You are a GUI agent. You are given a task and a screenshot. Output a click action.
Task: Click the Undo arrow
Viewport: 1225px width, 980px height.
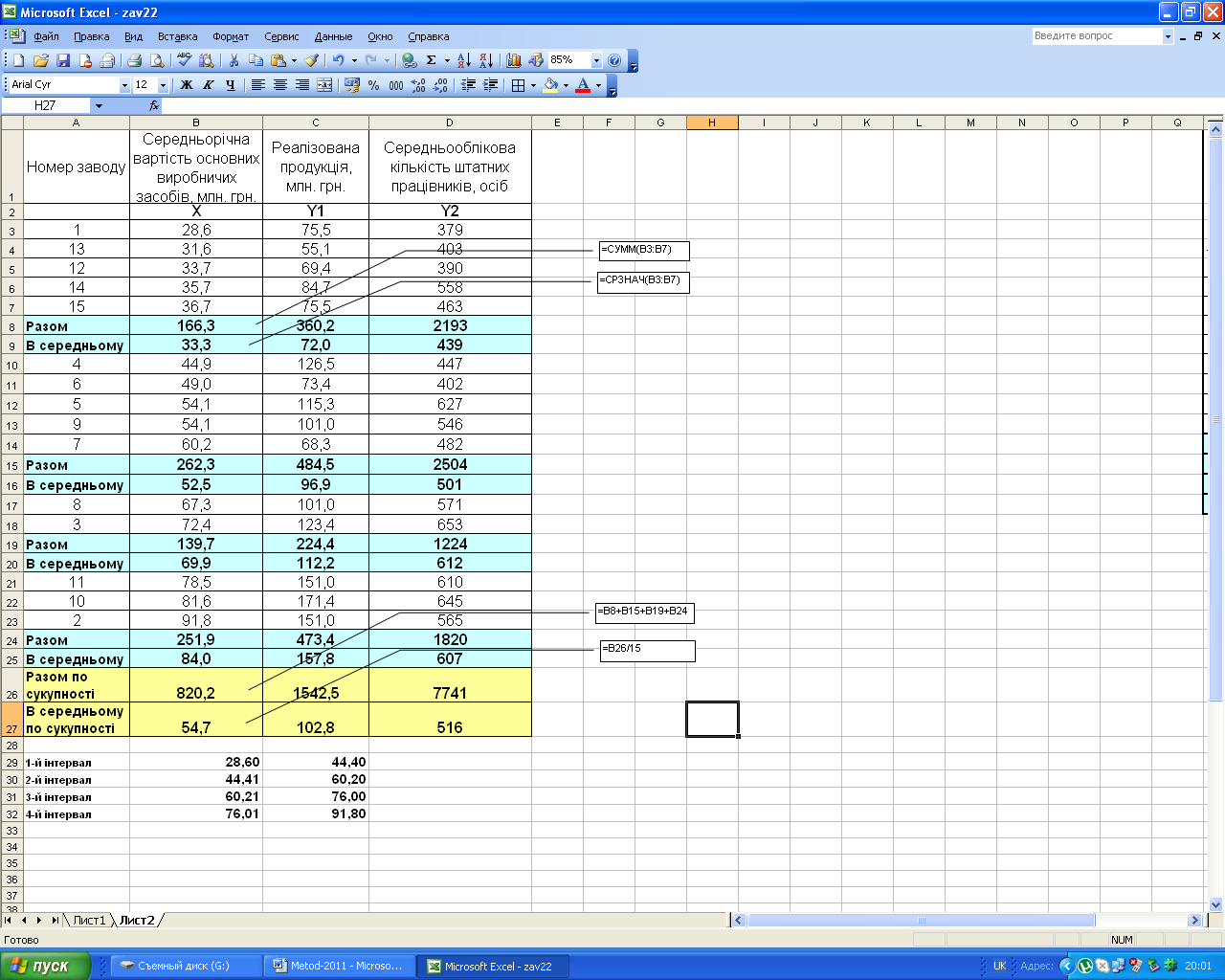[x=339, y=60]
